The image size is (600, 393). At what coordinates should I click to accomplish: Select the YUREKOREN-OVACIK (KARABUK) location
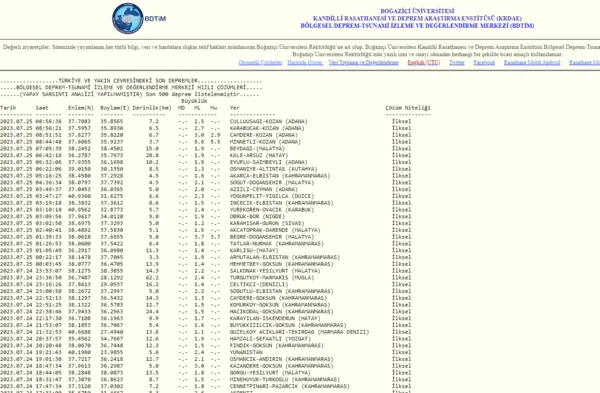[272, 210]
